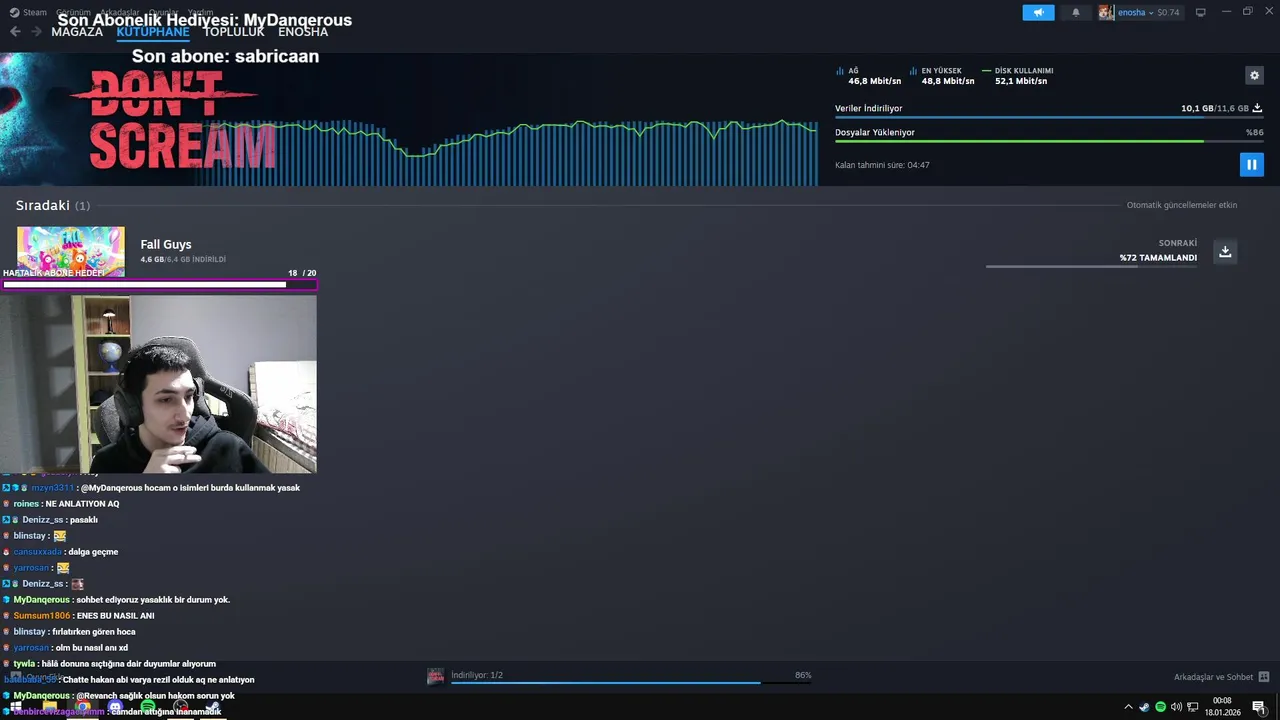The width and height of the screenshot is (1280, 720).
Task: Open the Görünüm menu
Action: coord(74,12)
